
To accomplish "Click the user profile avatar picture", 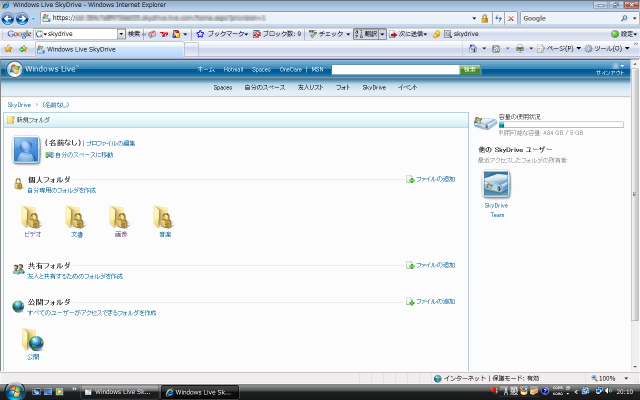I will 26,150.
